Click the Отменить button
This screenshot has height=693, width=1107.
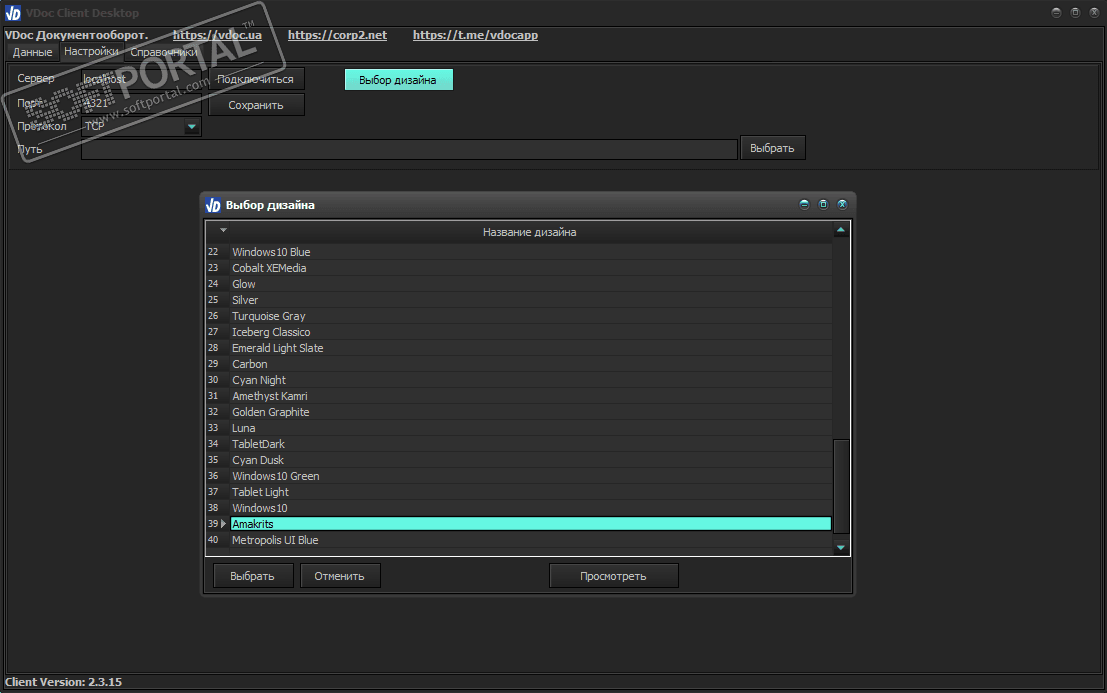point(340,576)
